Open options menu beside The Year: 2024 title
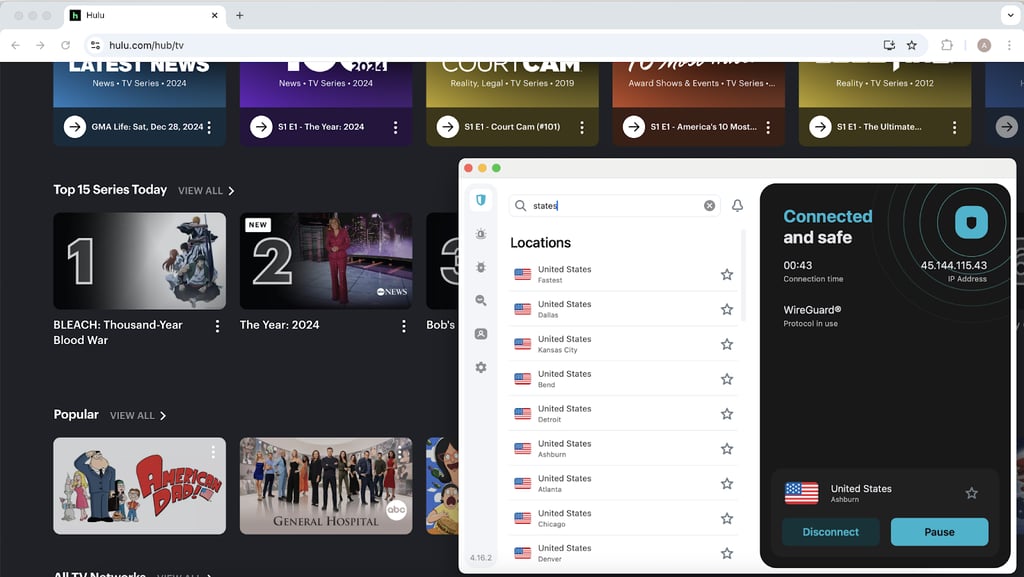 [x=404, y=326]
